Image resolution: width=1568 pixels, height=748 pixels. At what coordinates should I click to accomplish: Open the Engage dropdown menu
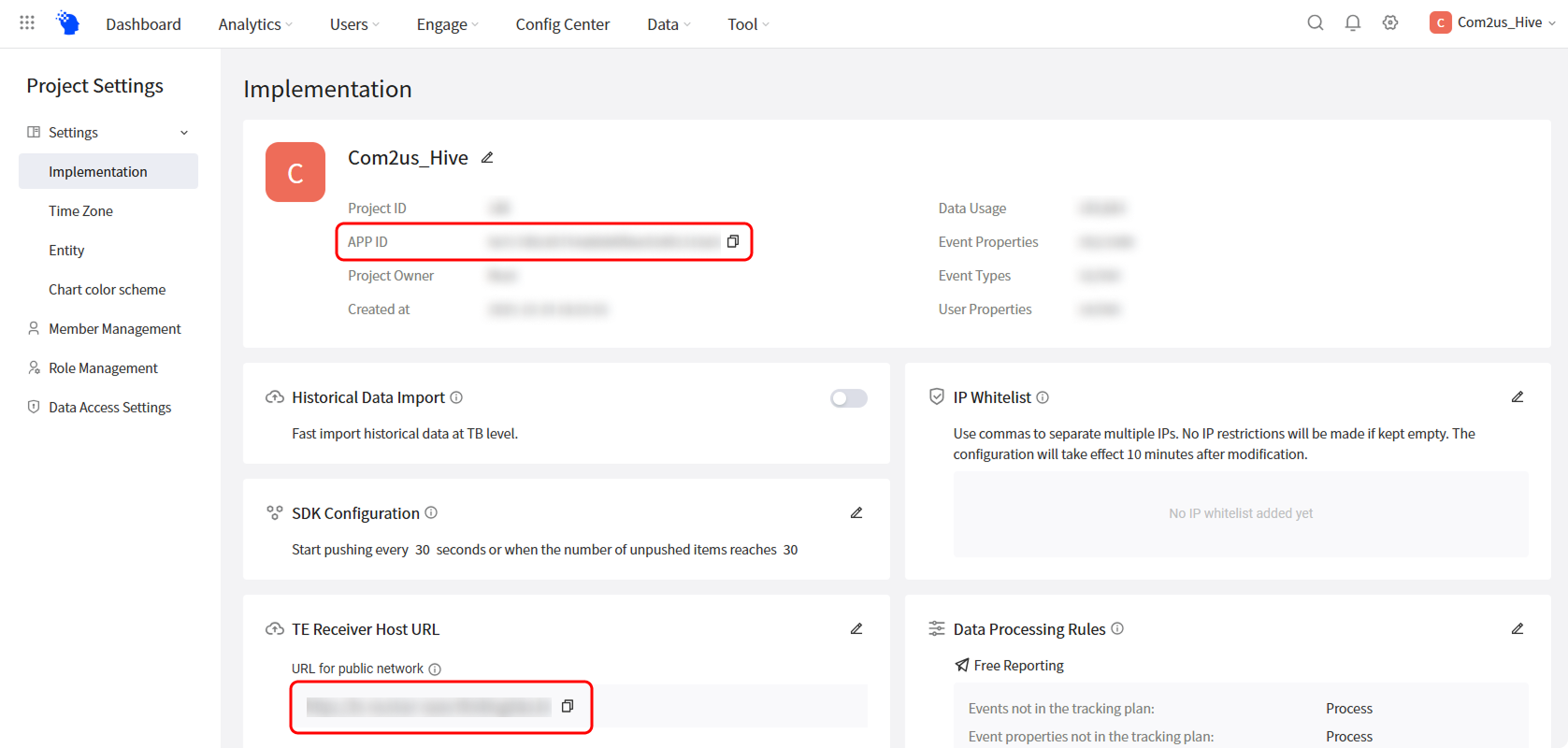(x=447, y=24)
